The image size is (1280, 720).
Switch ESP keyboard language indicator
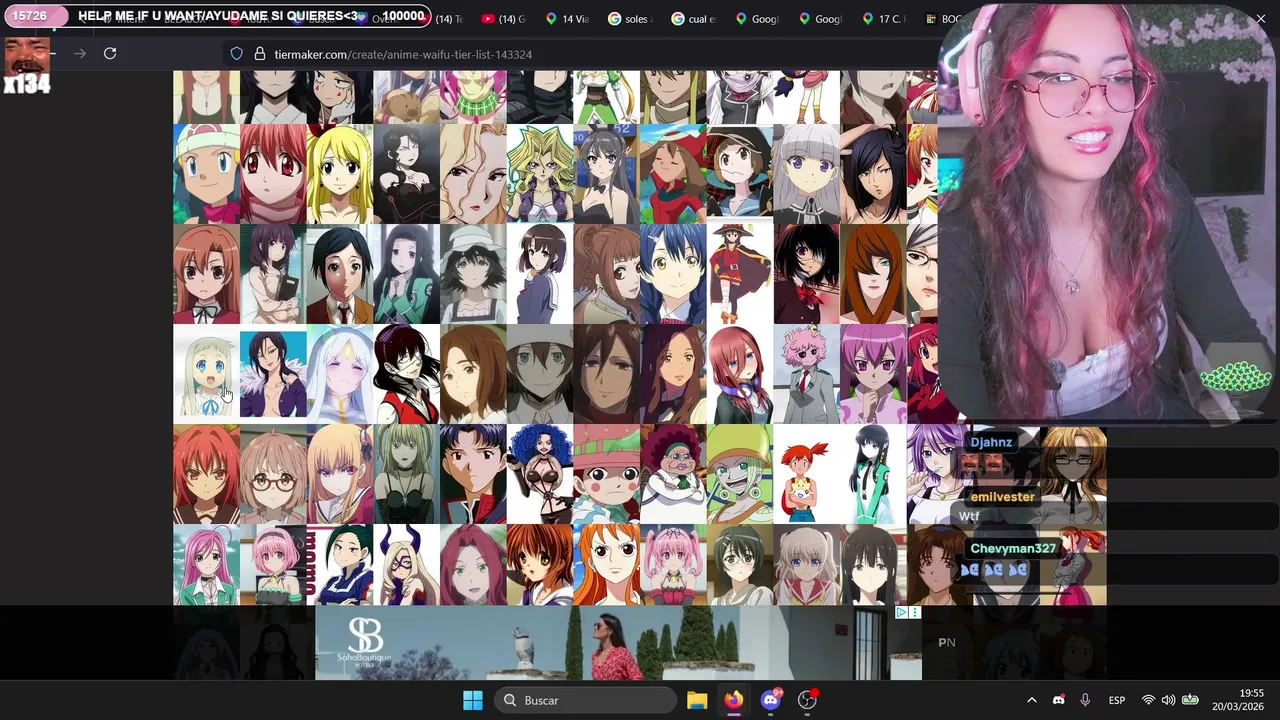click(1117, 700)
